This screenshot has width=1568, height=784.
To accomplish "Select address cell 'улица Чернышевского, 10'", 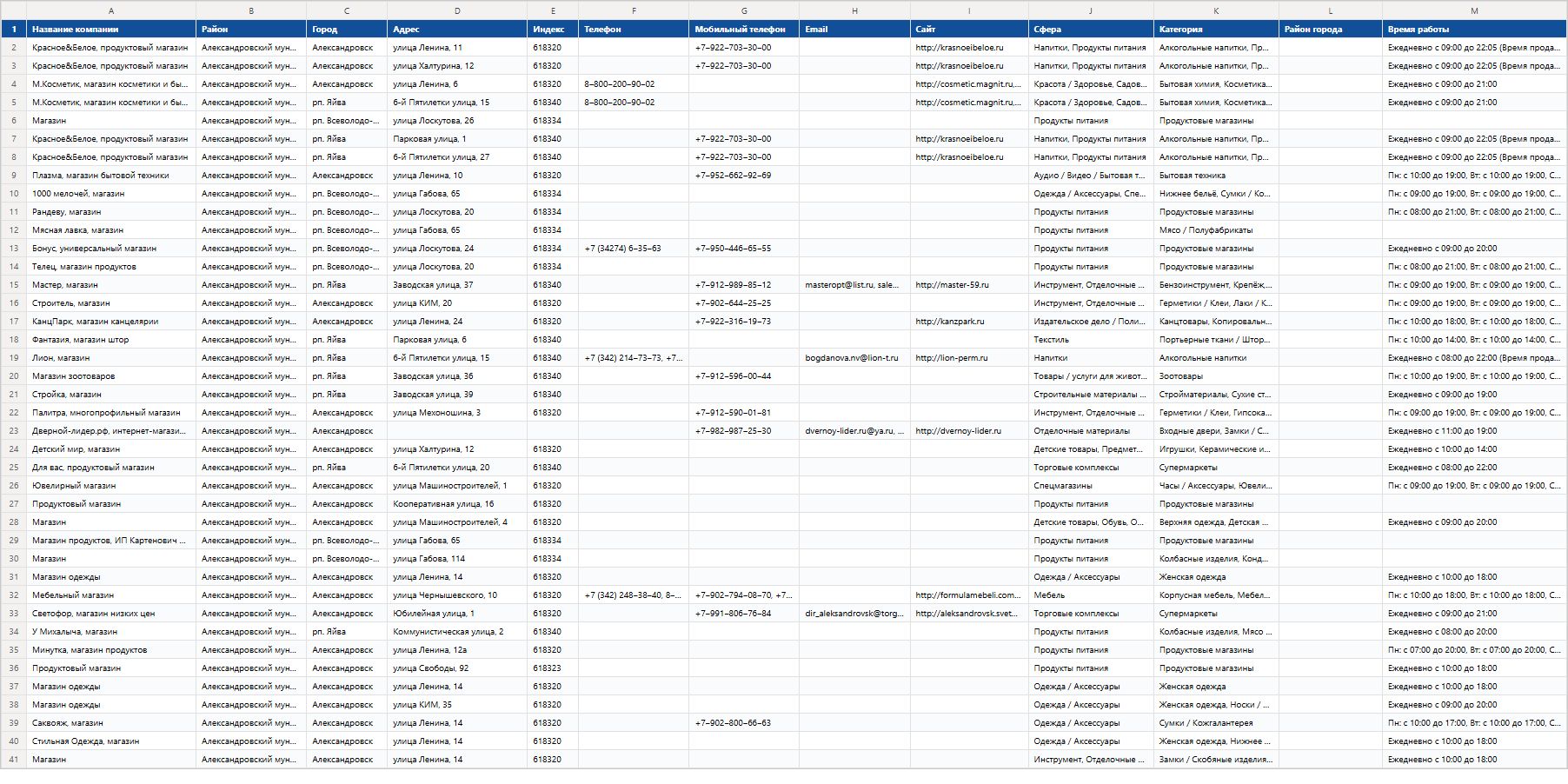I will (457, 595).
